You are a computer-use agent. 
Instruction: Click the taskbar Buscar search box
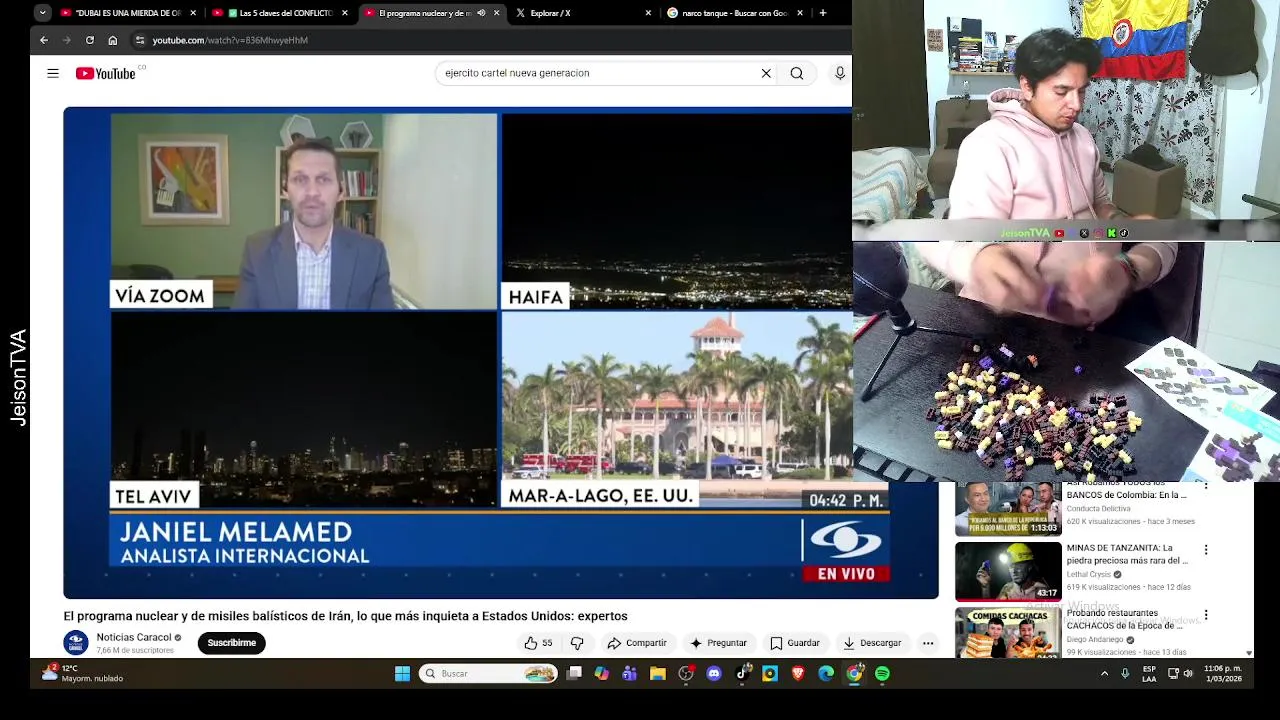488,674
